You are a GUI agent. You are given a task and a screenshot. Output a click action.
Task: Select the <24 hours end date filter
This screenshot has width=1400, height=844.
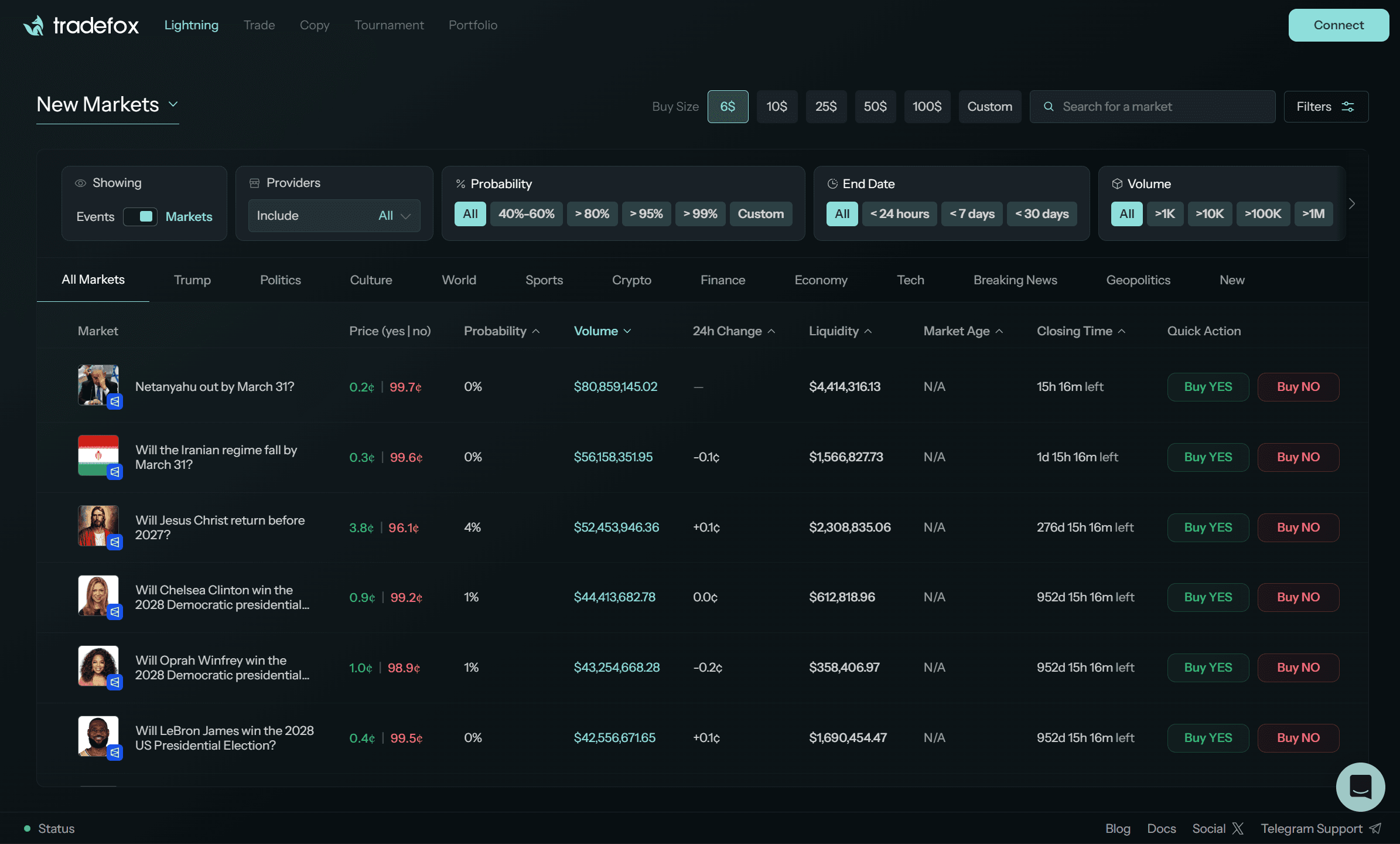click(899, 214)
